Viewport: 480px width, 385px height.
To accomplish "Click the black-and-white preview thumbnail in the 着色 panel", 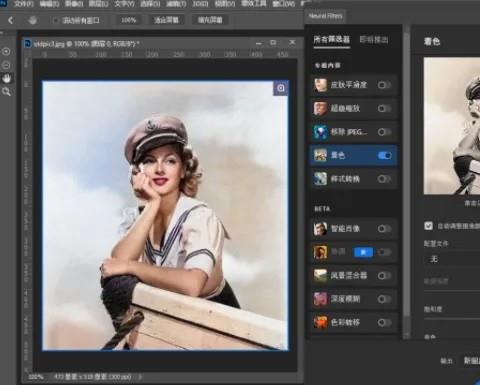I will (x=452, y=126).
